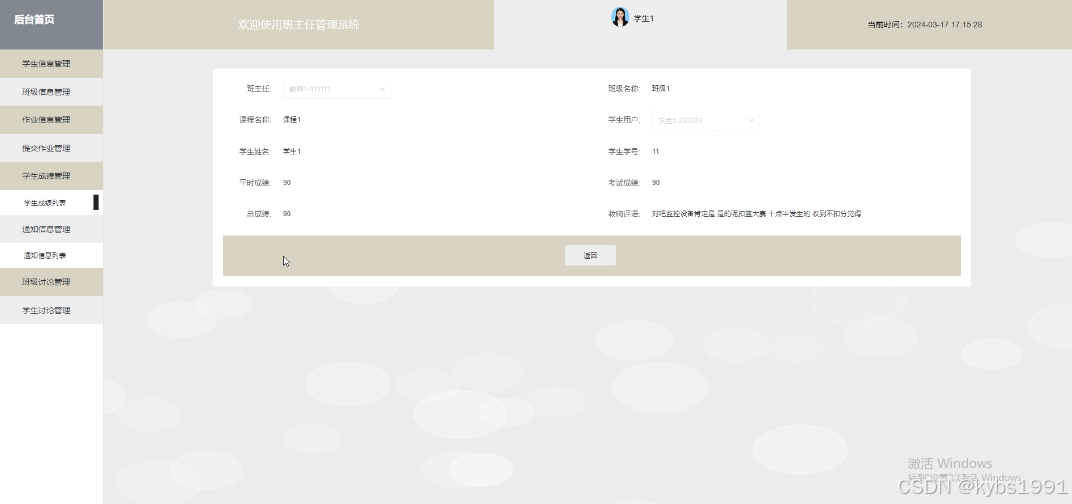Viewport: 1072px width, 504px height.
Task: Click the 考试成绩 value 90
Action: (x=656, y=183)
